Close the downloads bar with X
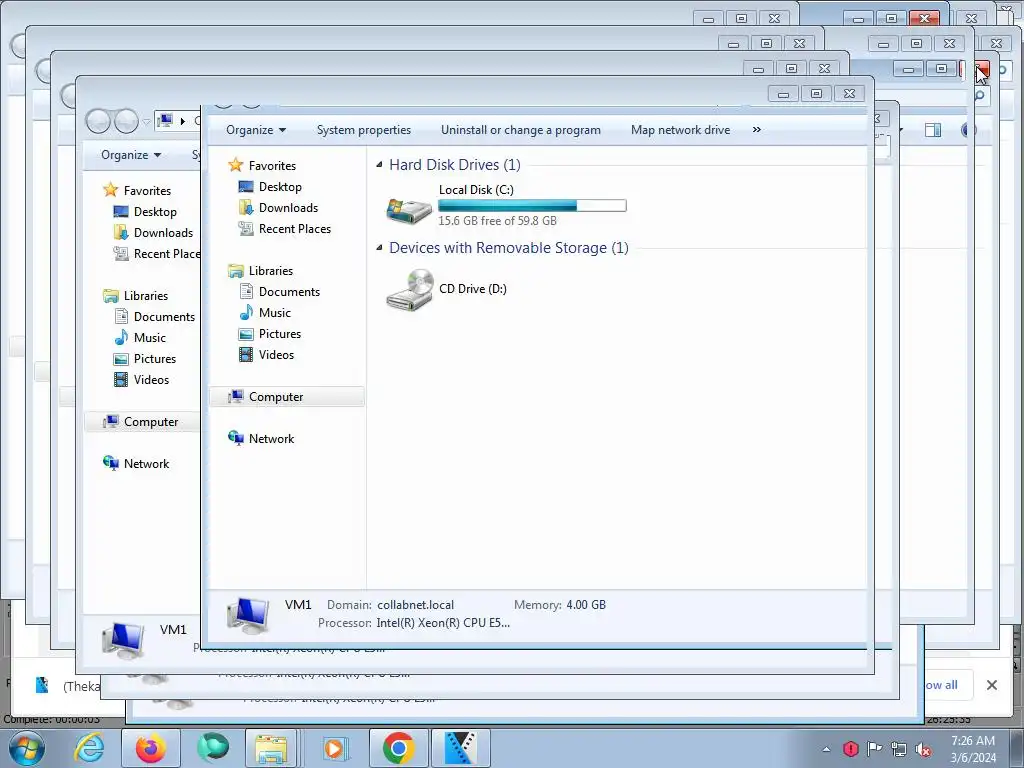Viewport: 1024px width, 768px height. [991, 685]
